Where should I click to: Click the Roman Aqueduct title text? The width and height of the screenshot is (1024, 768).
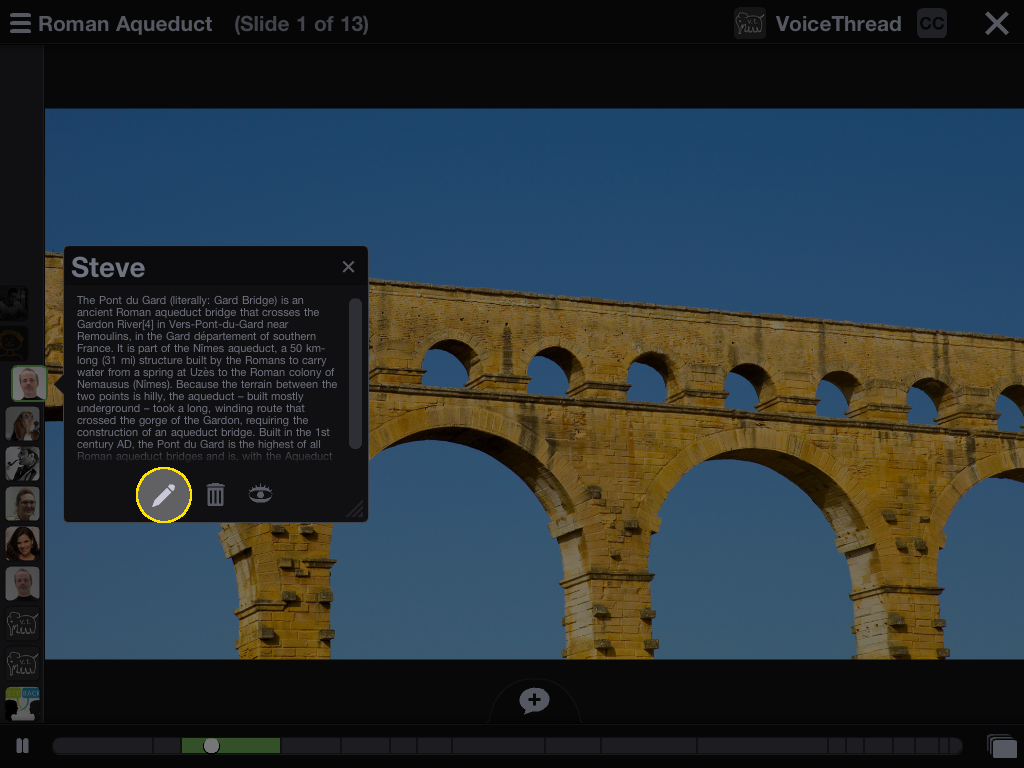(125, 24)
